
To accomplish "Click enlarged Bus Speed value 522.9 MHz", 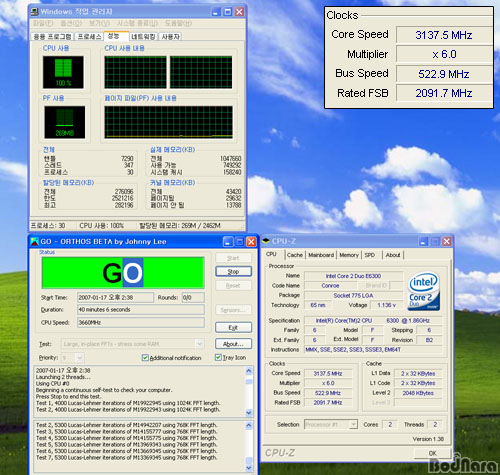I will click(x=444, y=74).
